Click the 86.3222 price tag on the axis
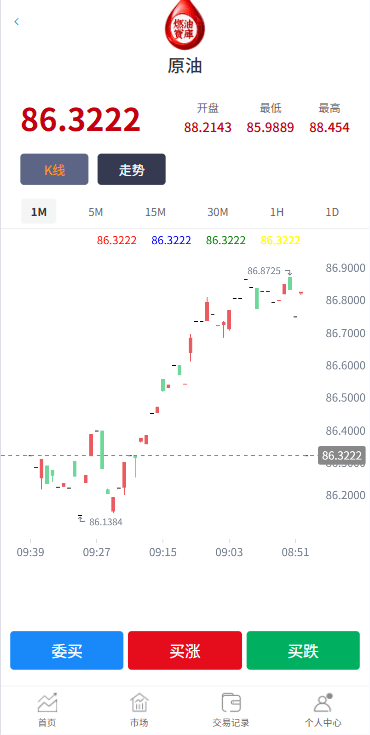This screenshot has width=370, height=735. pos(341,455)
